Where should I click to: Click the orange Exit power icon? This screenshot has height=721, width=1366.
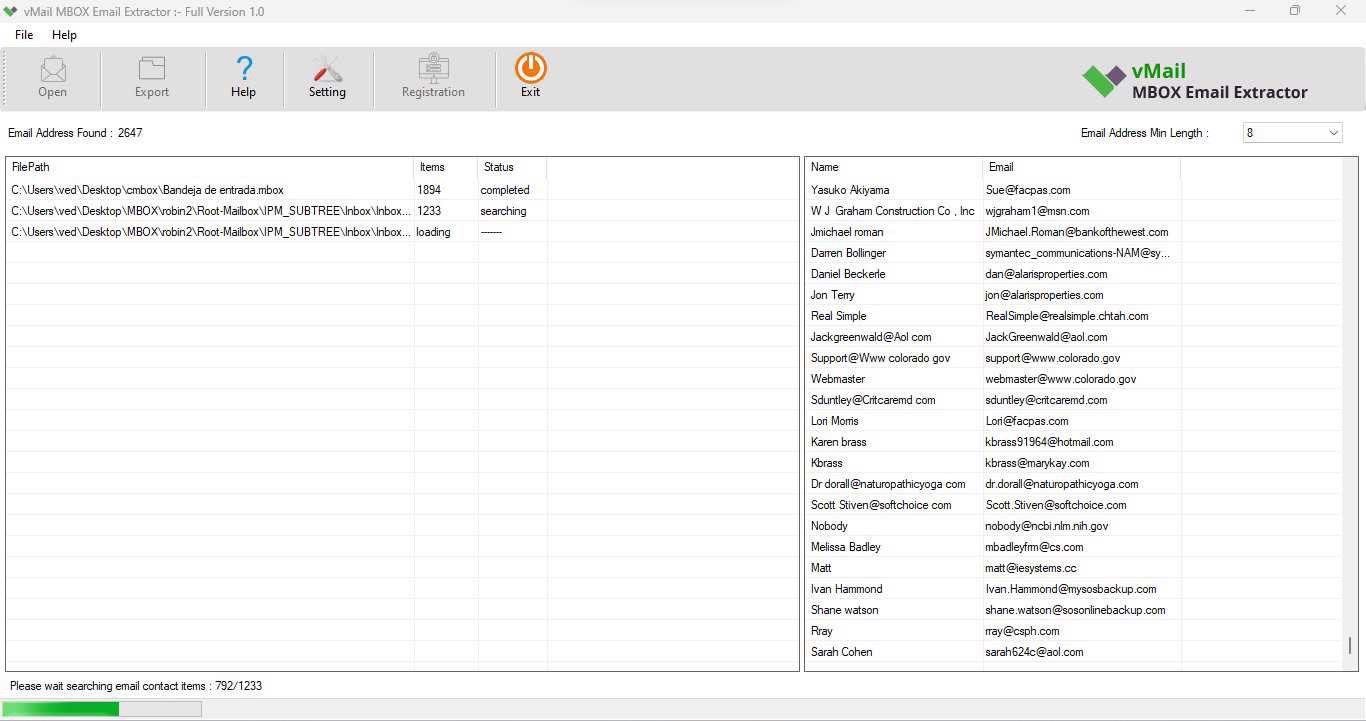531,68
